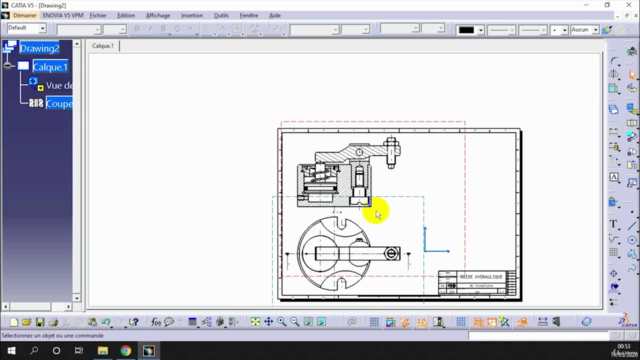Click the Area Fill hatch tool
Viewport: 640px width, 360px height.
(613, 287)
